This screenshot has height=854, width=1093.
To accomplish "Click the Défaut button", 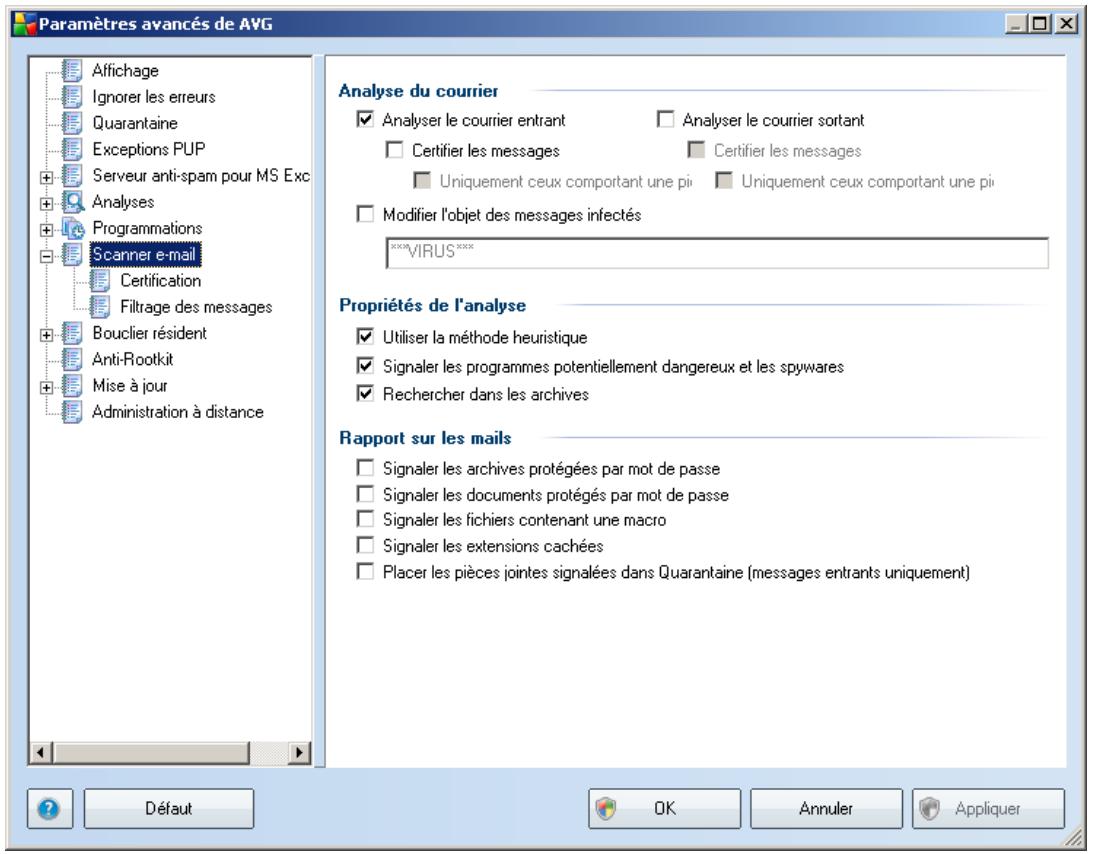I will coord(169,809).
